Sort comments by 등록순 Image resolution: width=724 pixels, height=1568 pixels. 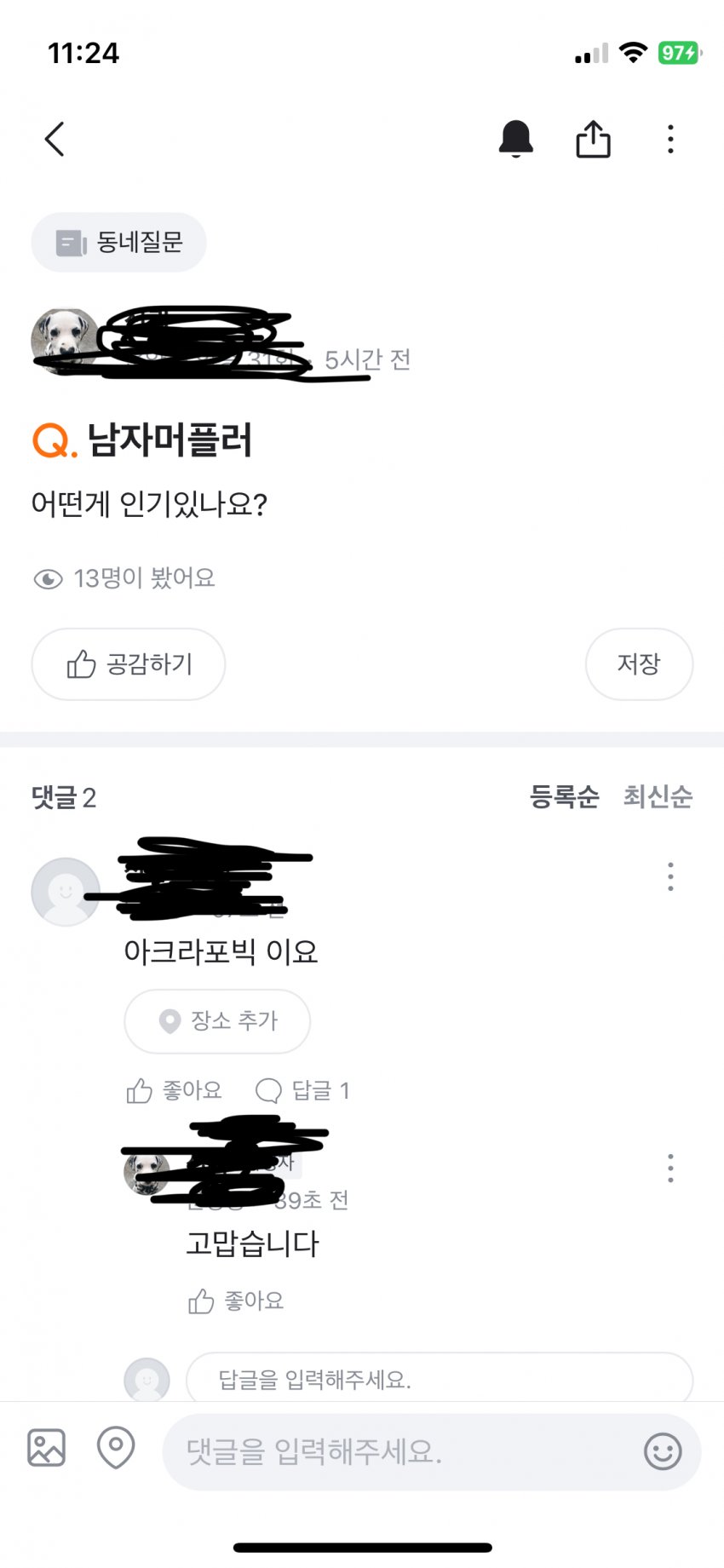[564, 797]
